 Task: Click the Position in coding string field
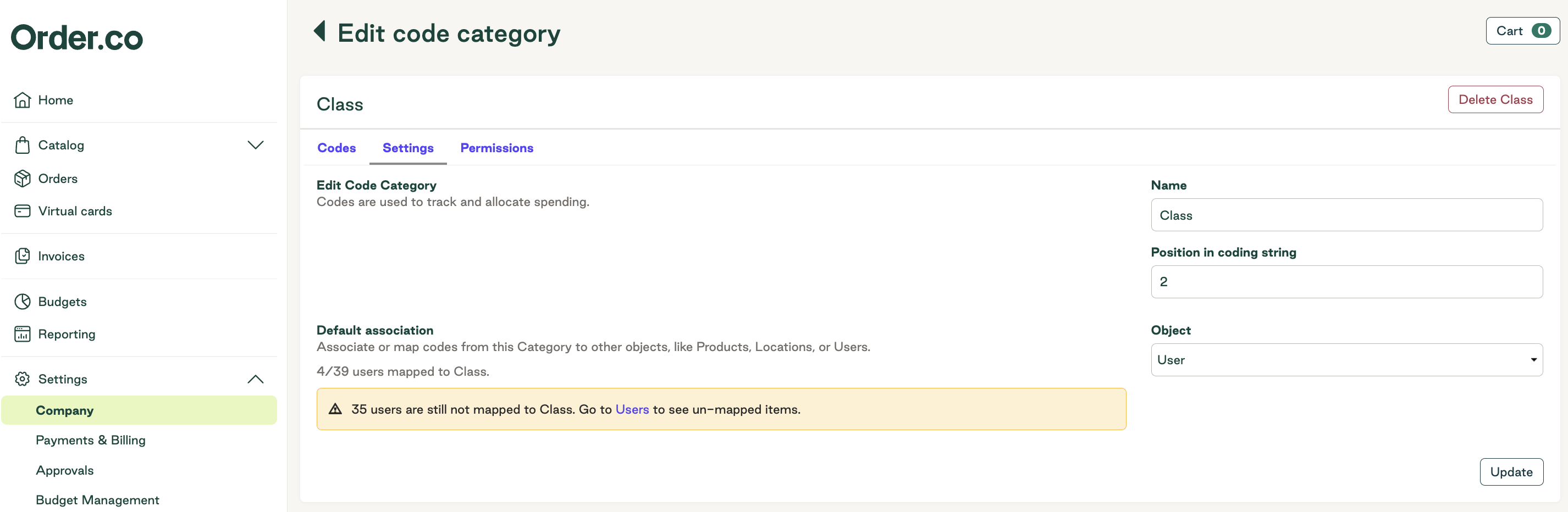tap(1346, 281)
